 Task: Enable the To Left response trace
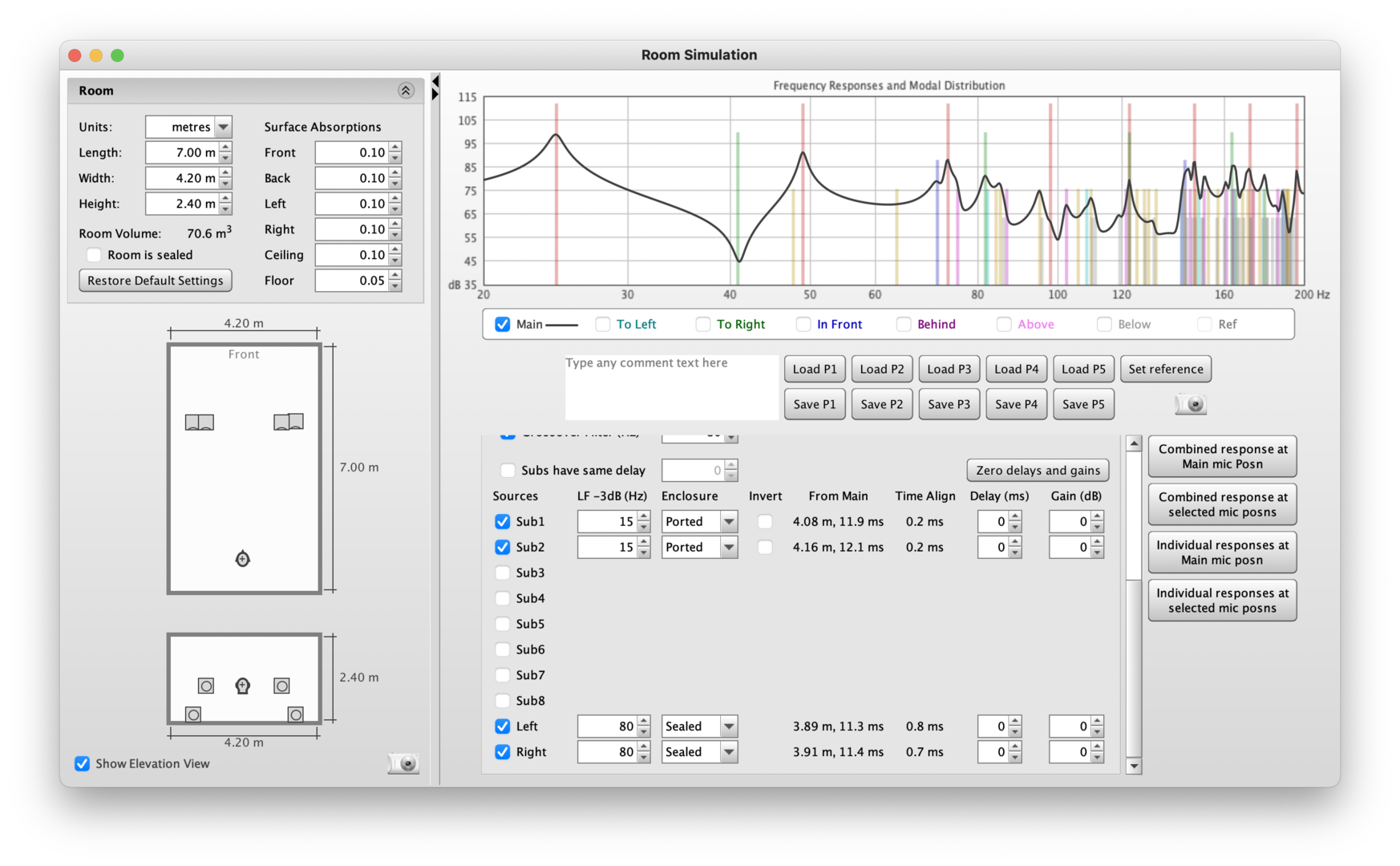pos(603,324)
